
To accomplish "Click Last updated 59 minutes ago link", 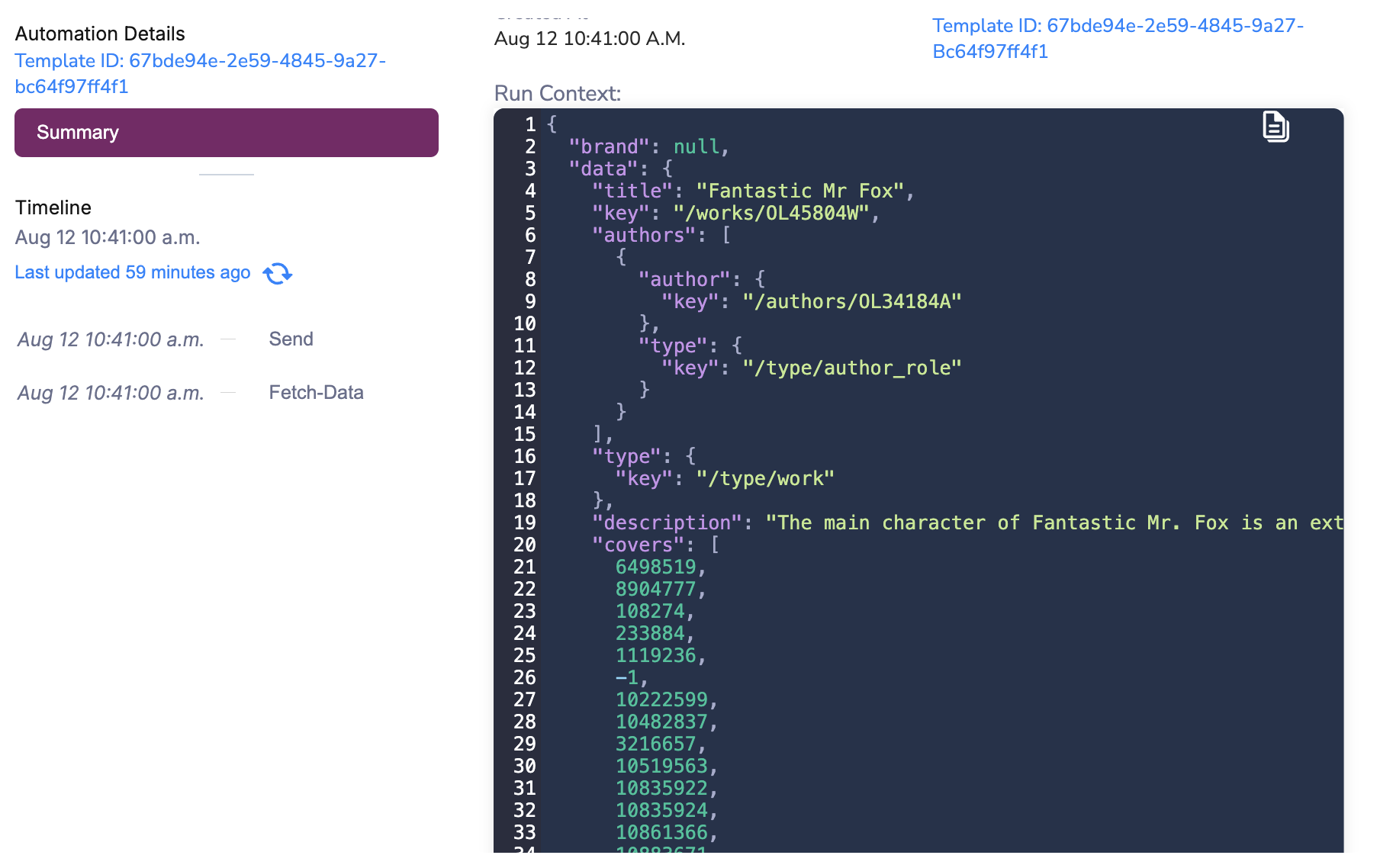I will pyautogui.click(x=133, y=272).
